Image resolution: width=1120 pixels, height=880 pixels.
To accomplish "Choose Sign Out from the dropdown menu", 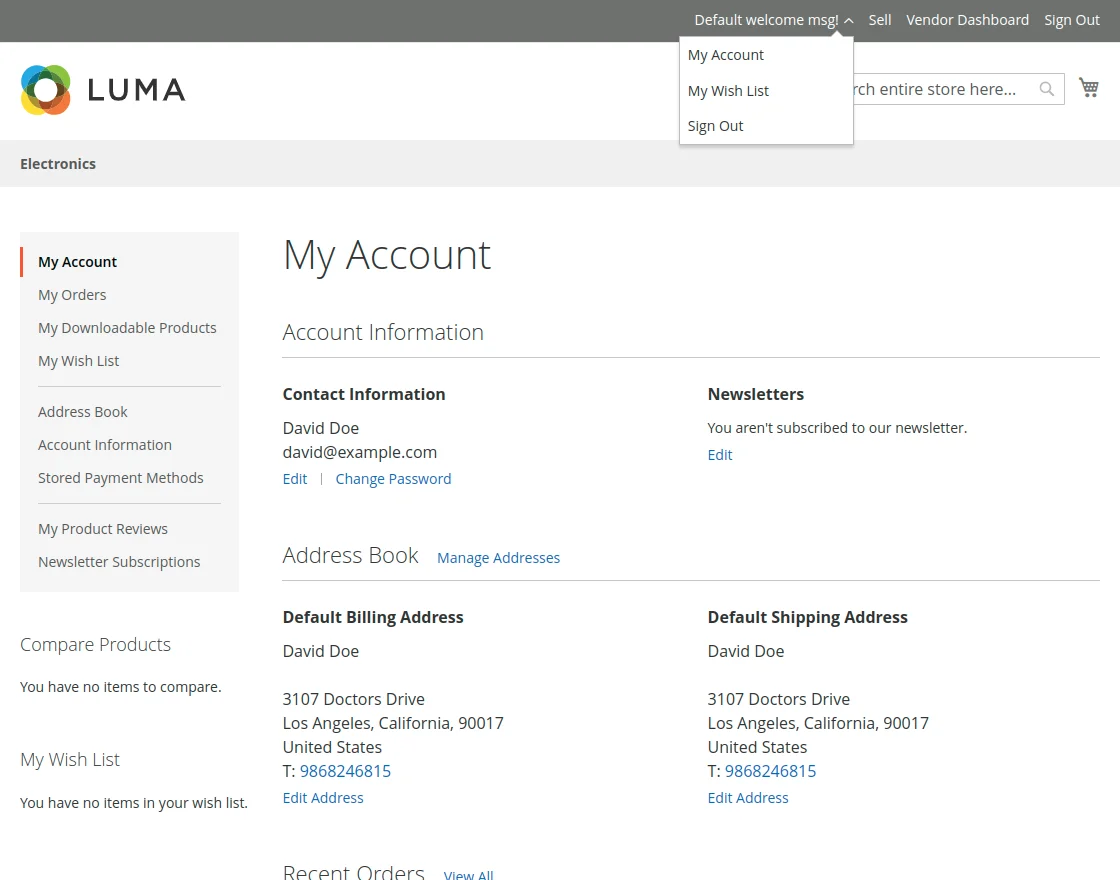I will tap(715, 125).
